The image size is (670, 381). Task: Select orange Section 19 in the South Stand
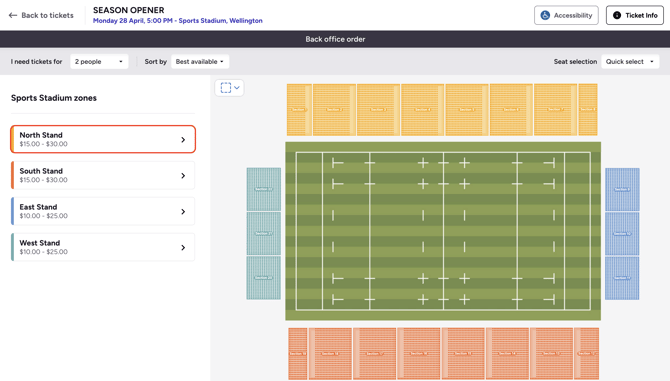tap(298, 354)
